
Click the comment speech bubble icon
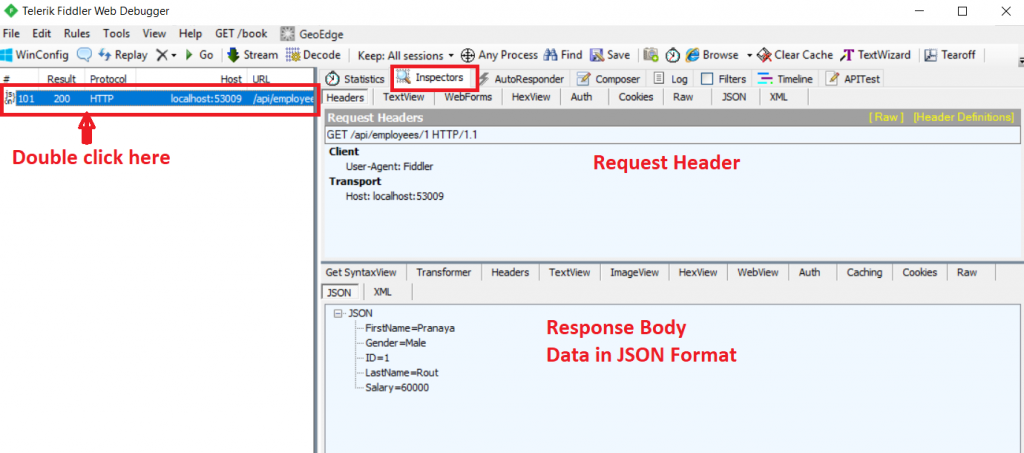(x=84, y=55)
